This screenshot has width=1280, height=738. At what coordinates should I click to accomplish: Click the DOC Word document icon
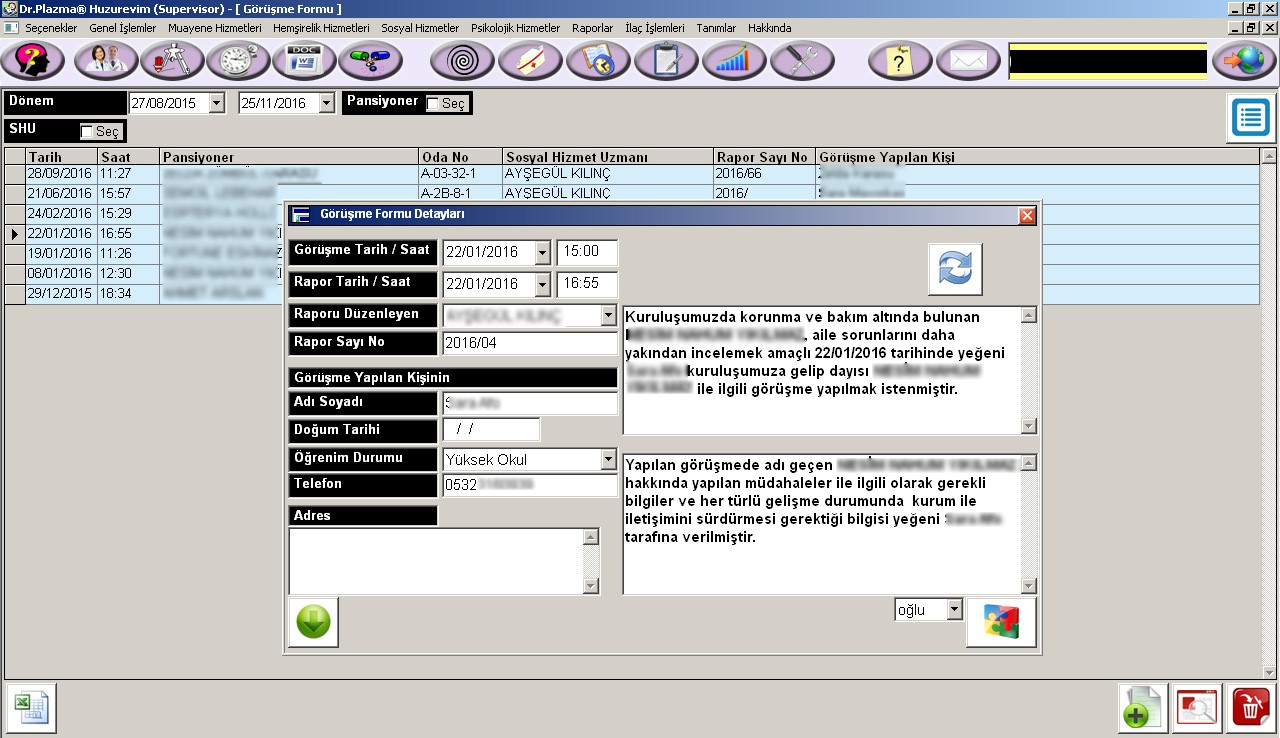click(304, 61)
